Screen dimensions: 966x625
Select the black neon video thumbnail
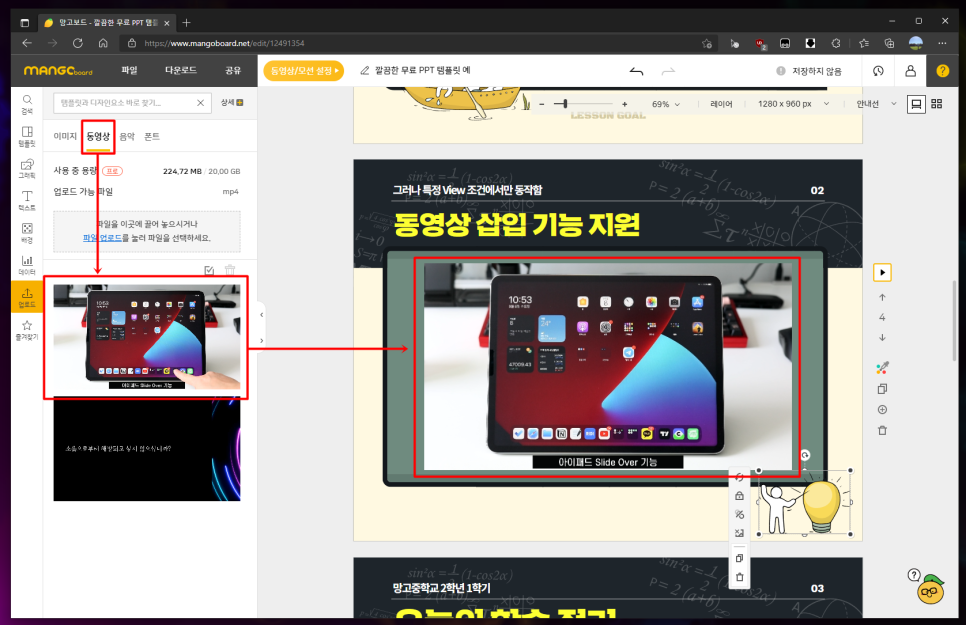[x=147, y=448]
